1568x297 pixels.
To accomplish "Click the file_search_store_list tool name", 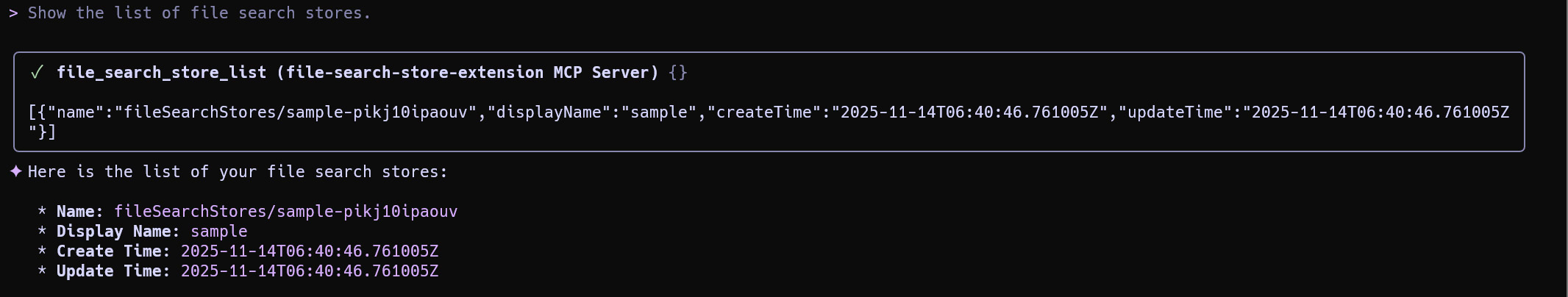I will point(161,72).
